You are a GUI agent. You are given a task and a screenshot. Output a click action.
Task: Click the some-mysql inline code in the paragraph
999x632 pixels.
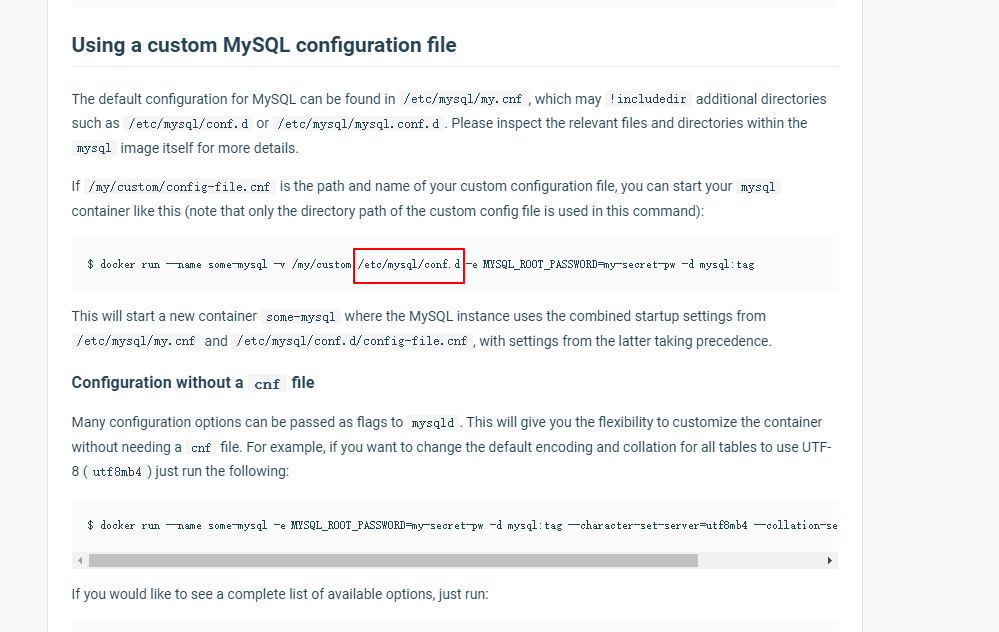click(300, 317)
